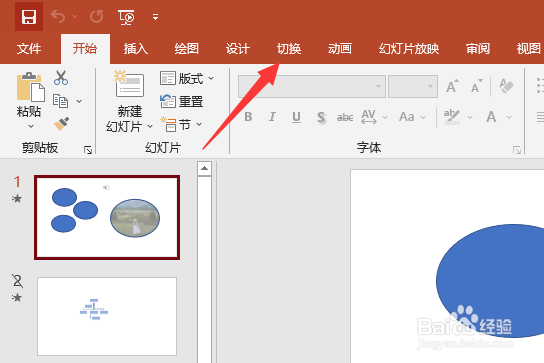Click the Copy icon
Screen dimensions: 544x363
click(60, 101)
